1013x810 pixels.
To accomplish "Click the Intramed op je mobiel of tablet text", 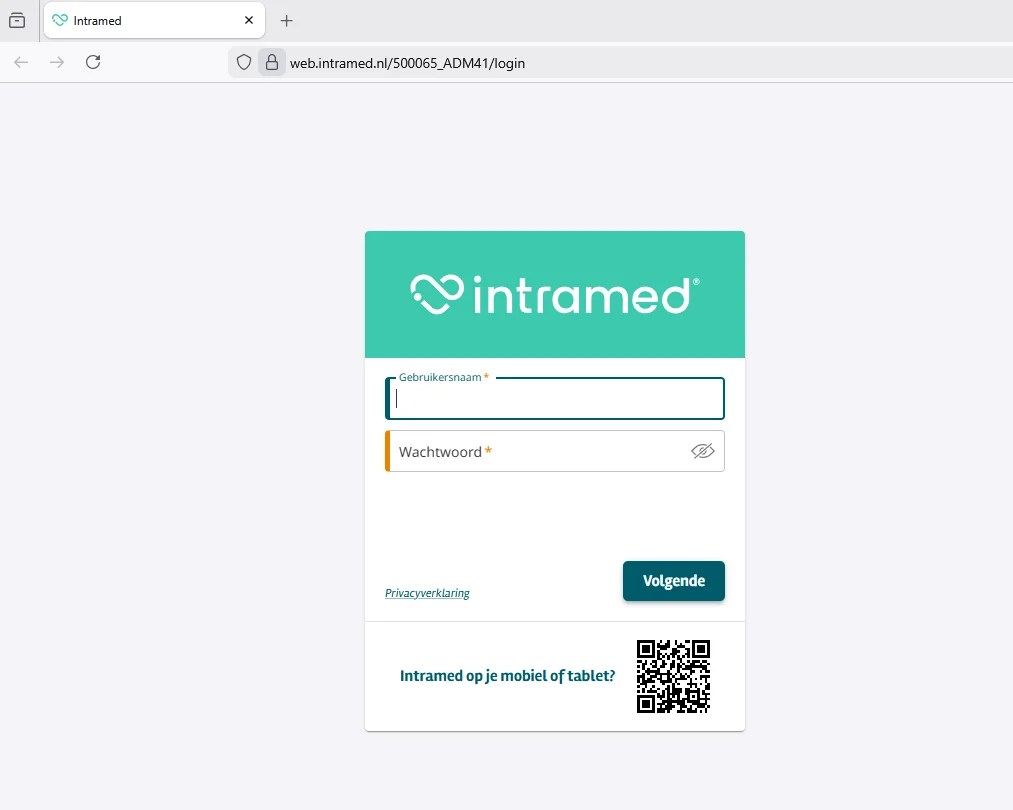I will point(507,675).
